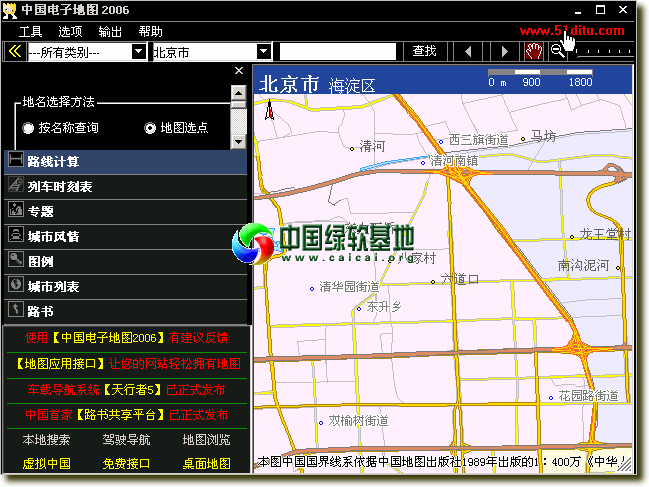Expand the 城市风情 section

(126, 237)
